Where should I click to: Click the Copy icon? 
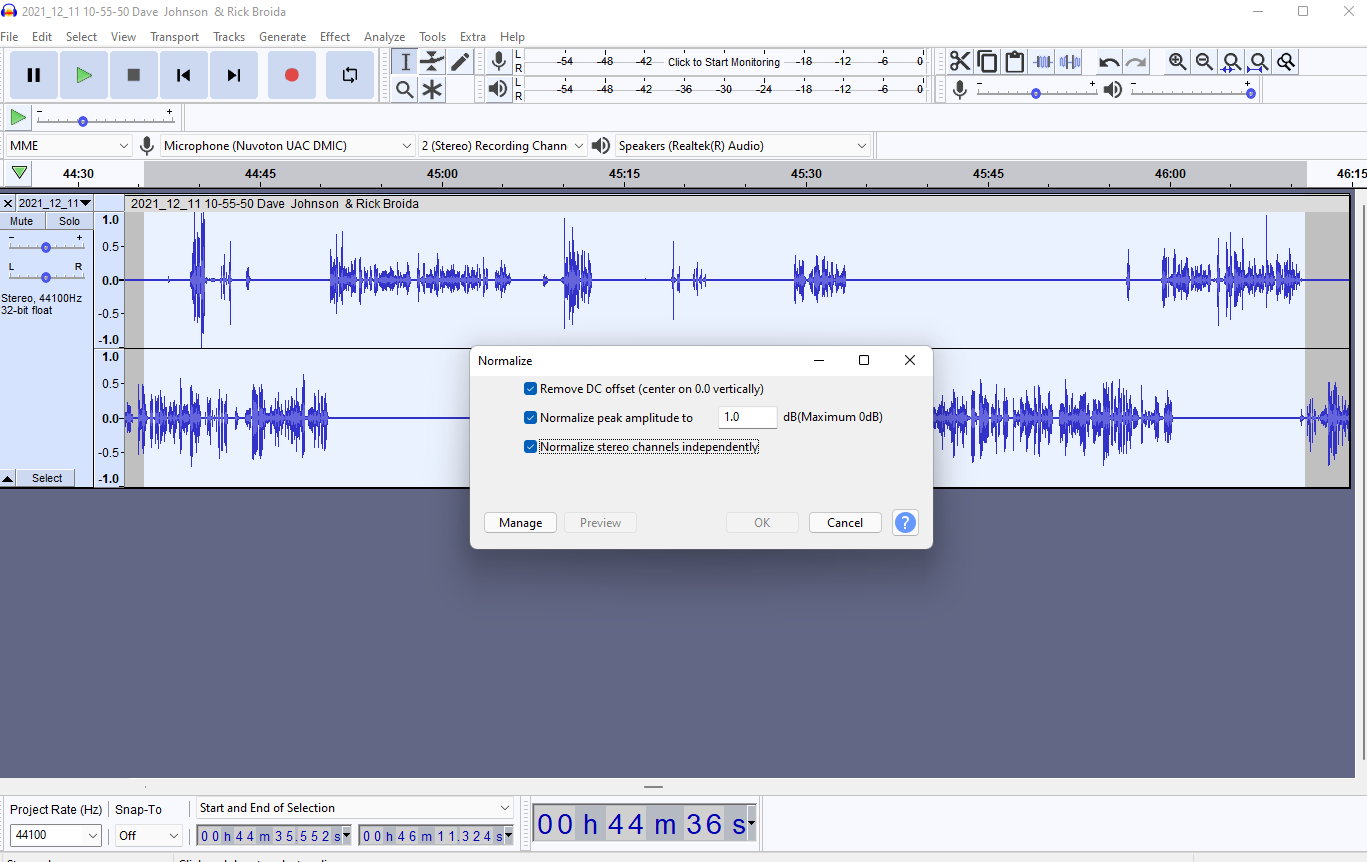pos(987,62)
